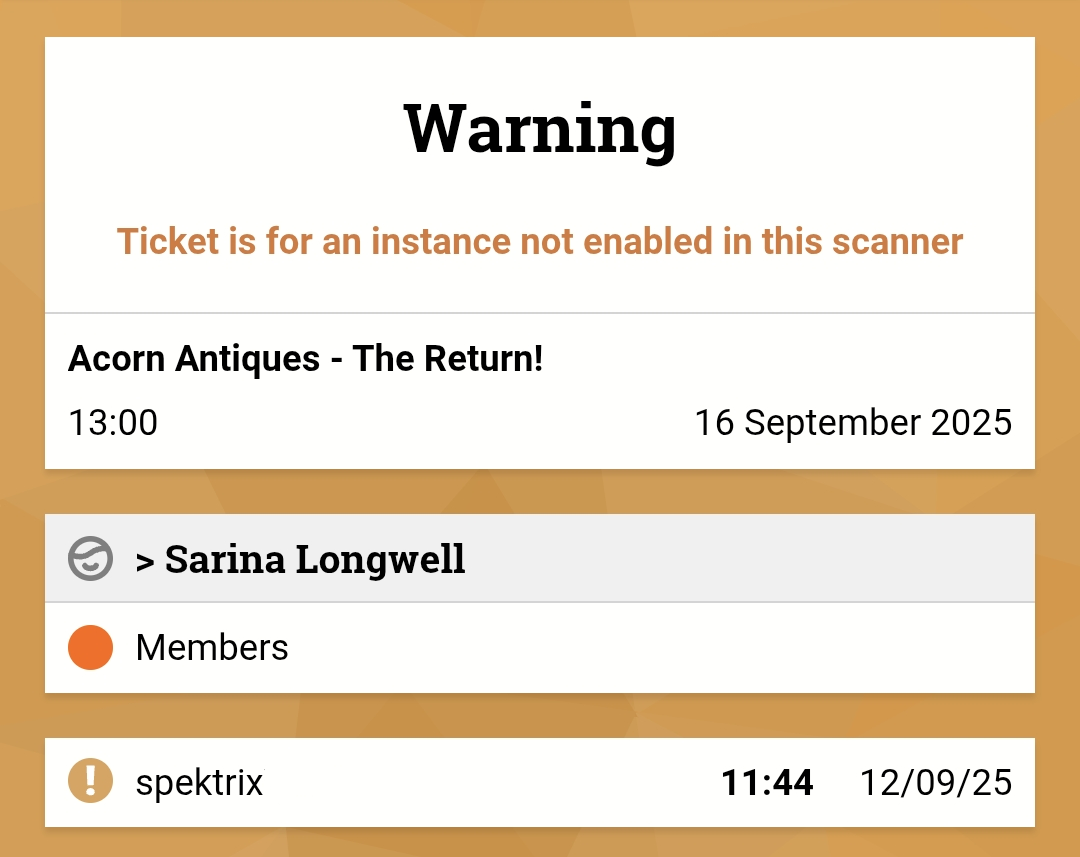Viewport: 1080px width, 857px height.
Task: Open the Acorn Antiques event details
Action: tap(306, 358)
